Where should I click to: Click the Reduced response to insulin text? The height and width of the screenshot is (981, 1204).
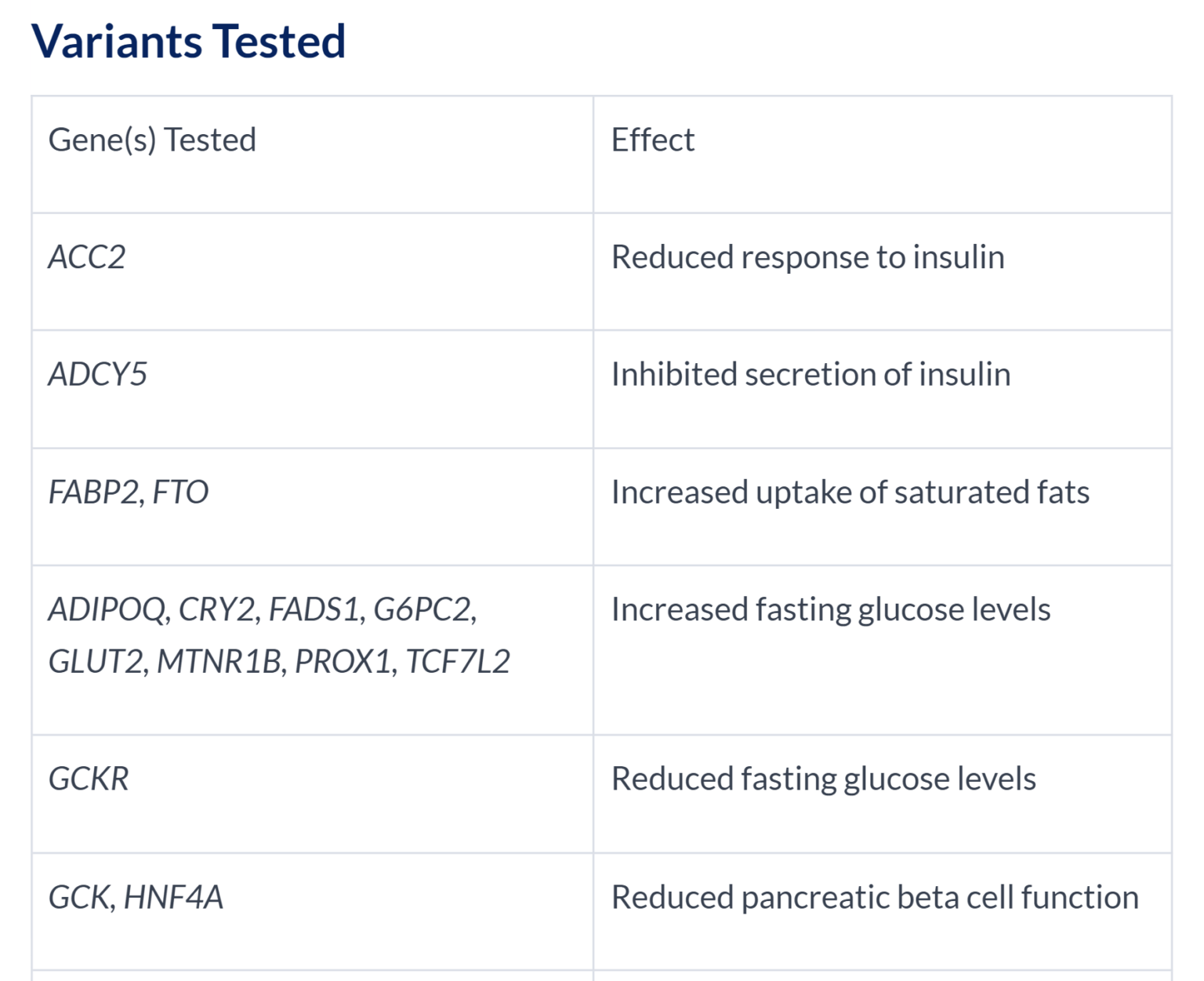[807, 257]
